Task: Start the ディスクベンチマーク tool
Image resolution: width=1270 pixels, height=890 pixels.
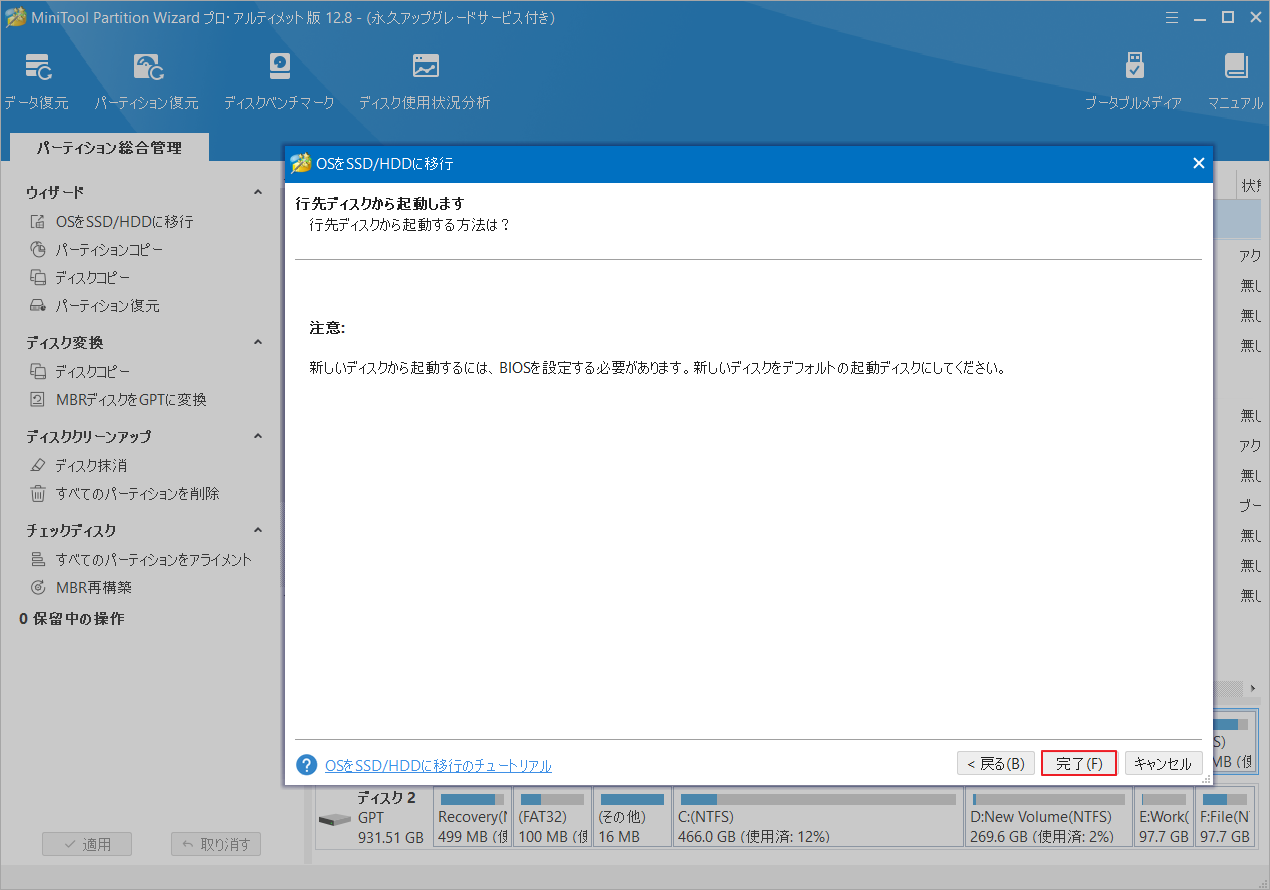Action: [x=278, y=75]
